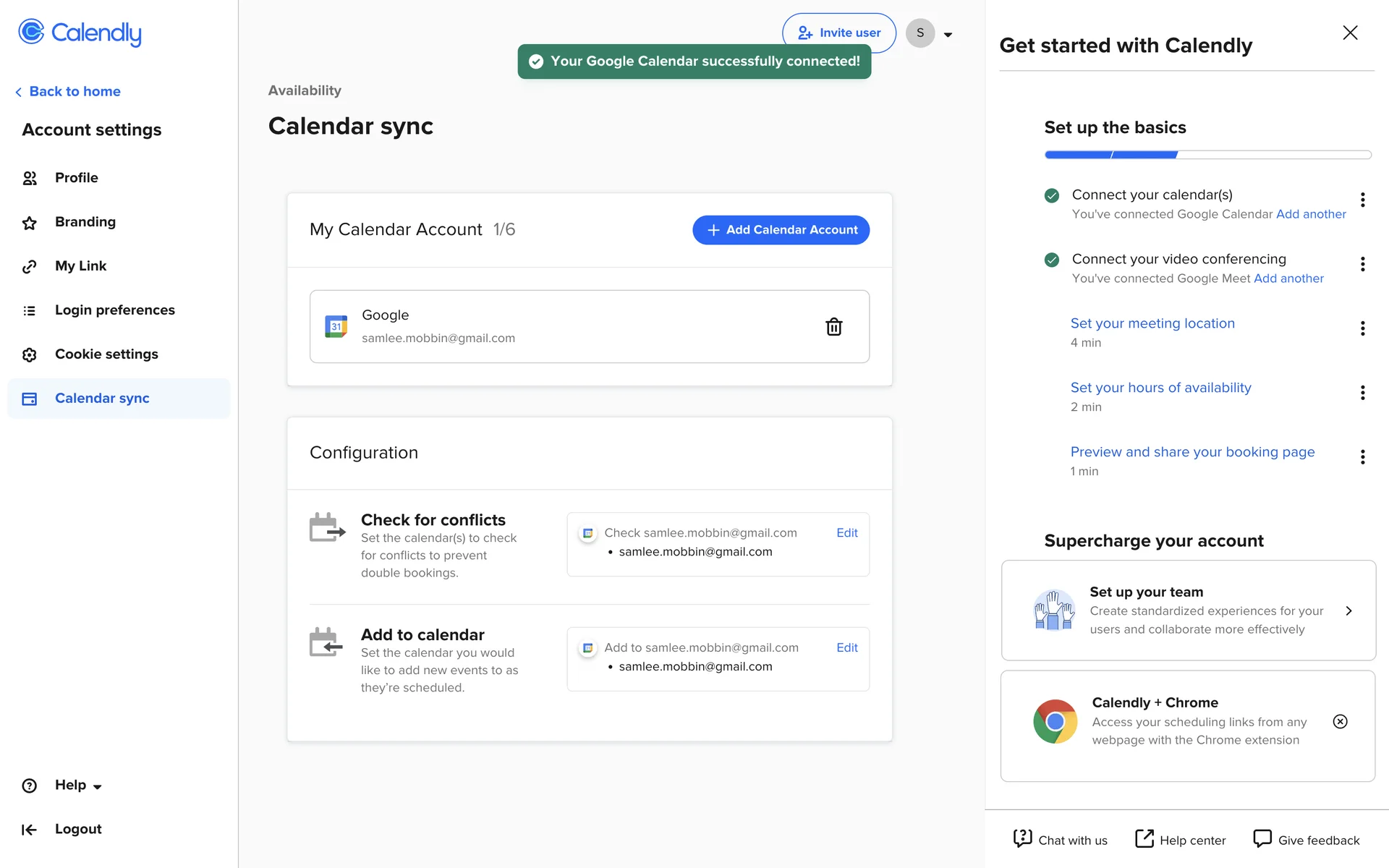Open the Help center link

(x=1181, y=840)
